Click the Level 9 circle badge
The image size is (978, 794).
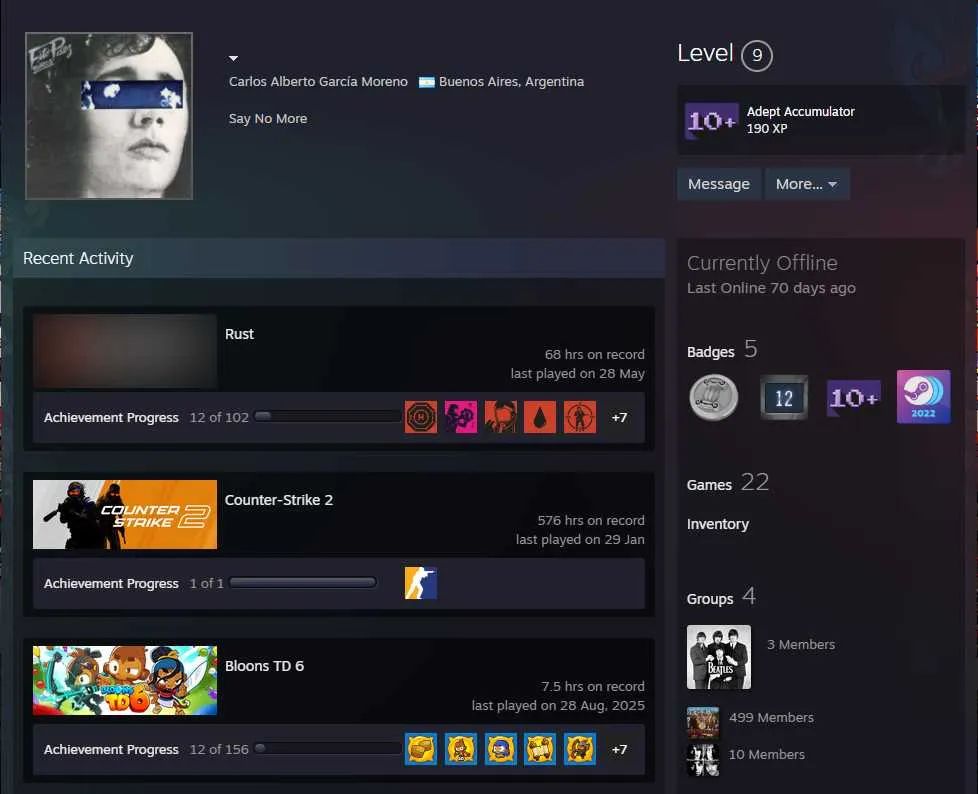point(757,56)
